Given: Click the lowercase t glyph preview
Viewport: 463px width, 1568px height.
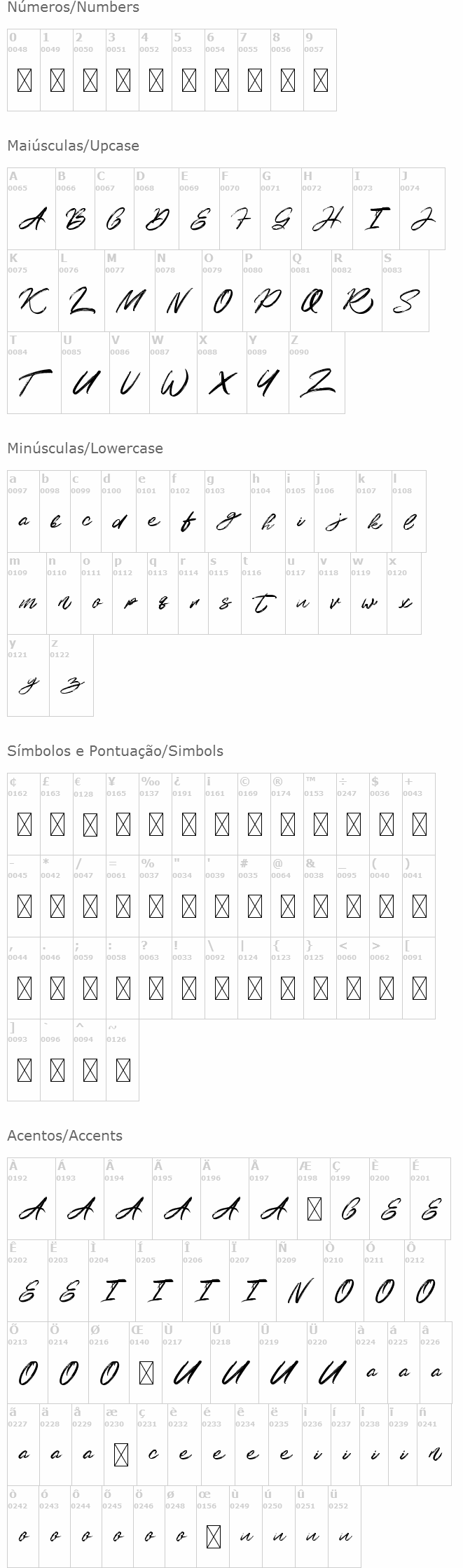Looking at the screenshot, I should point(263,603).
